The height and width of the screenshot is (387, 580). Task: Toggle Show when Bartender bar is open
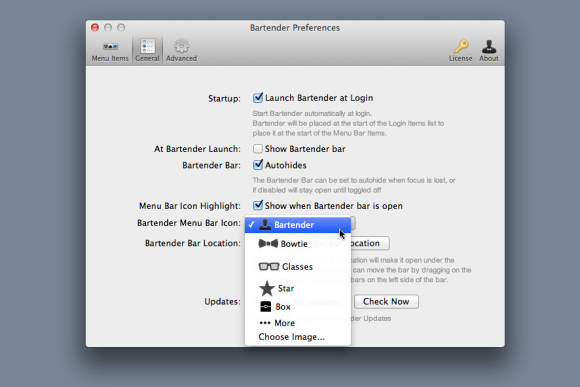(x=258, y=205)
